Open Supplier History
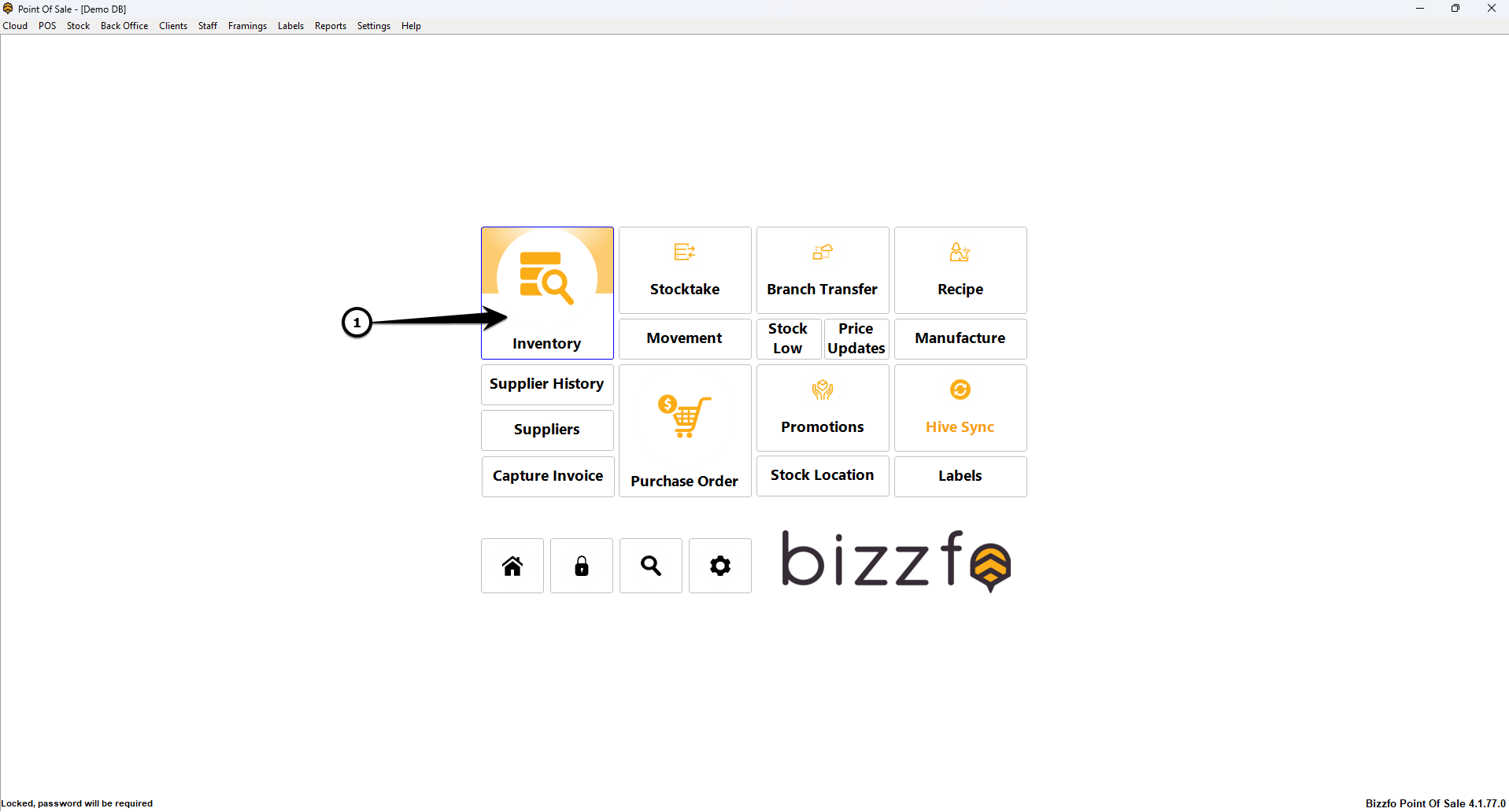This screenshot has width=1509, height=812. coord(546,384)
